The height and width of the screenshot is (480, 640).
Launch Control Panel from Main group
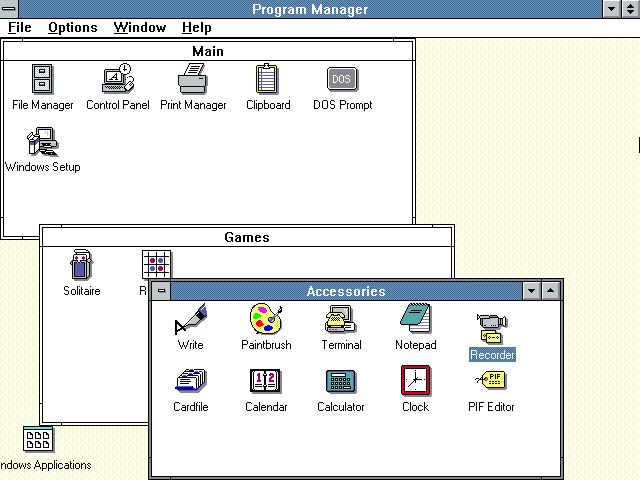point(117,79)
